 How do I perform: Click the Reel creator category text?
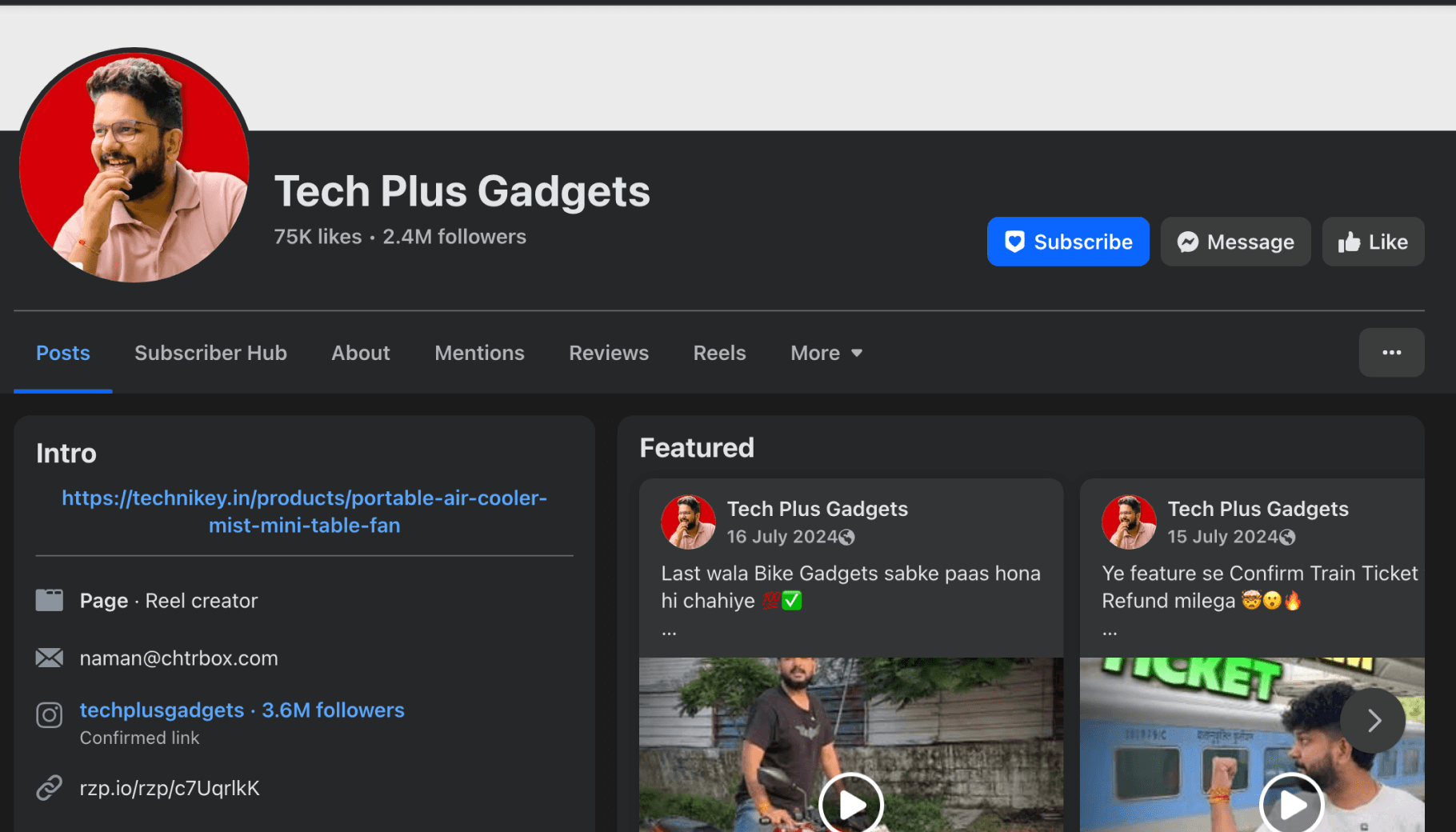click(x=202, y=601)
